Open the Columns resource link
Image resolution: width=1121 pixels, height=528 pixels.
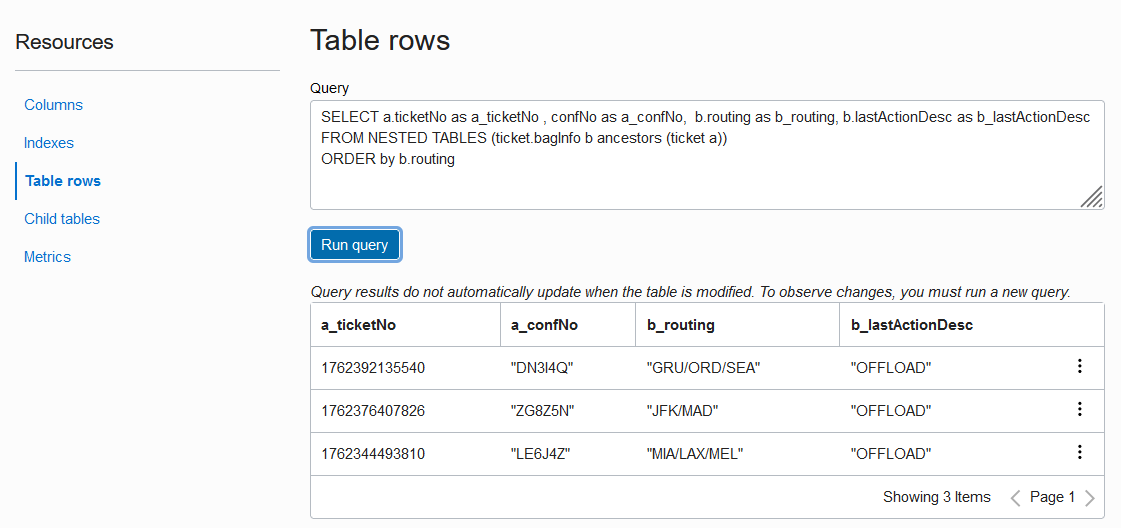53,105
